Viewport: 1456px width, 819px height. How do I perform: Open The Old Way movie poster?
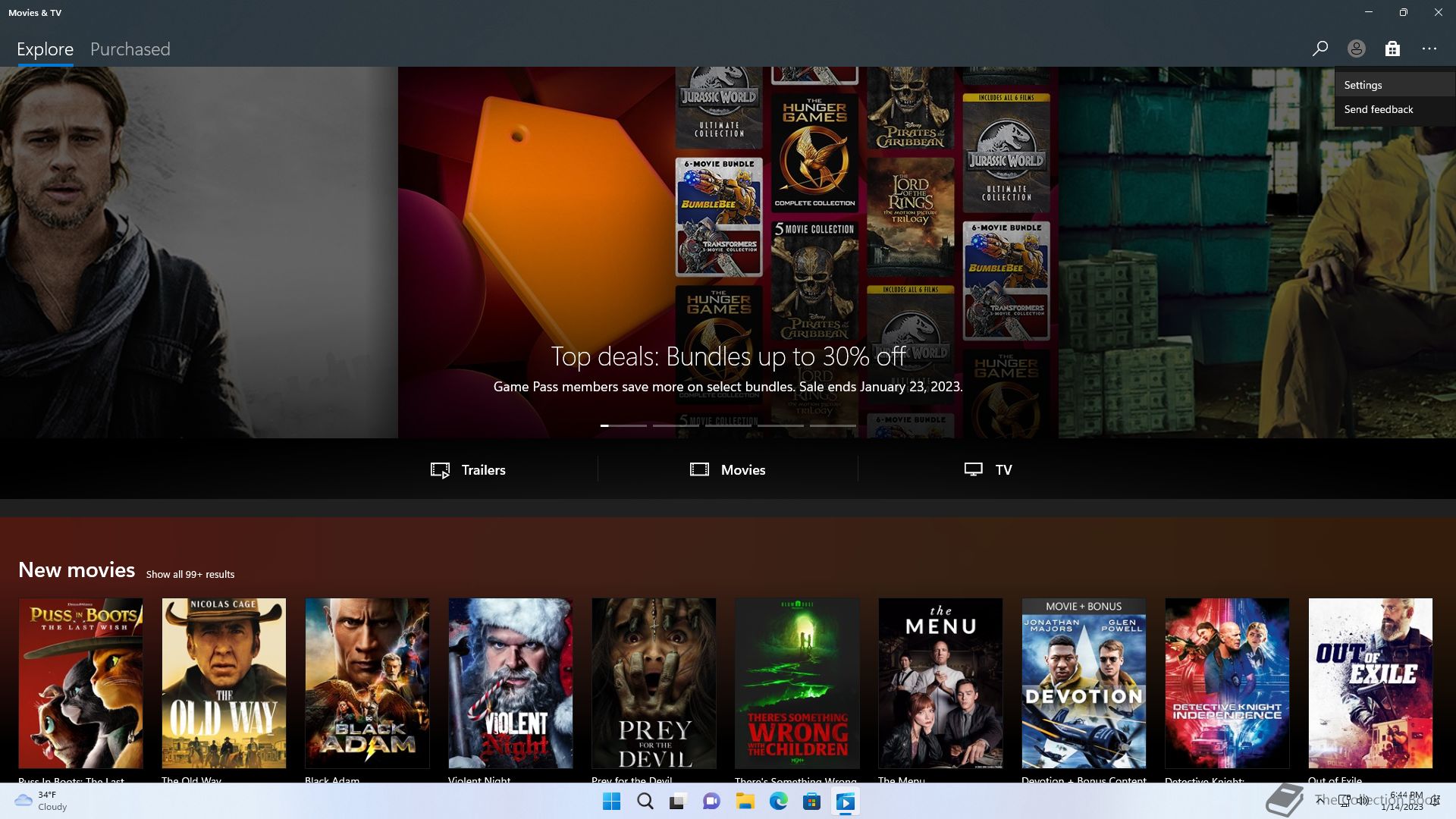(x=224, y=683)
